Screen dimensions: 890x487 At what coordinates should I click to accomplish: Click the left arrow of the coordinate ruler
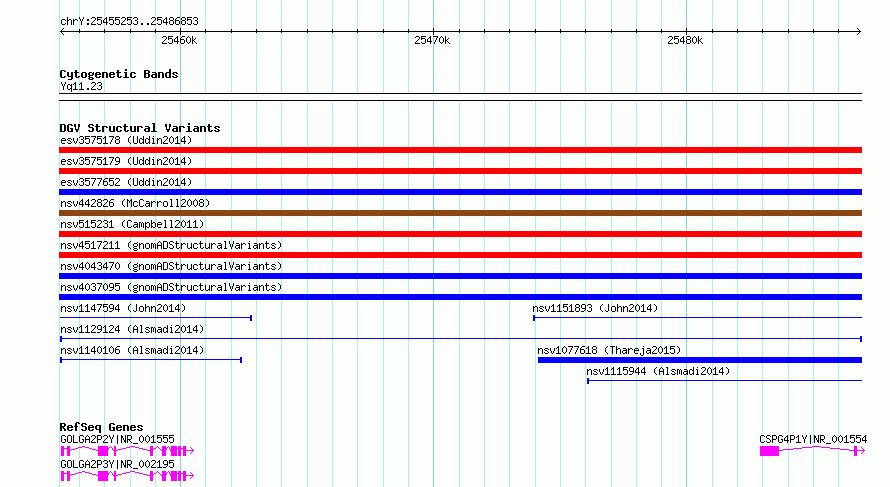[x=62, y=32]
